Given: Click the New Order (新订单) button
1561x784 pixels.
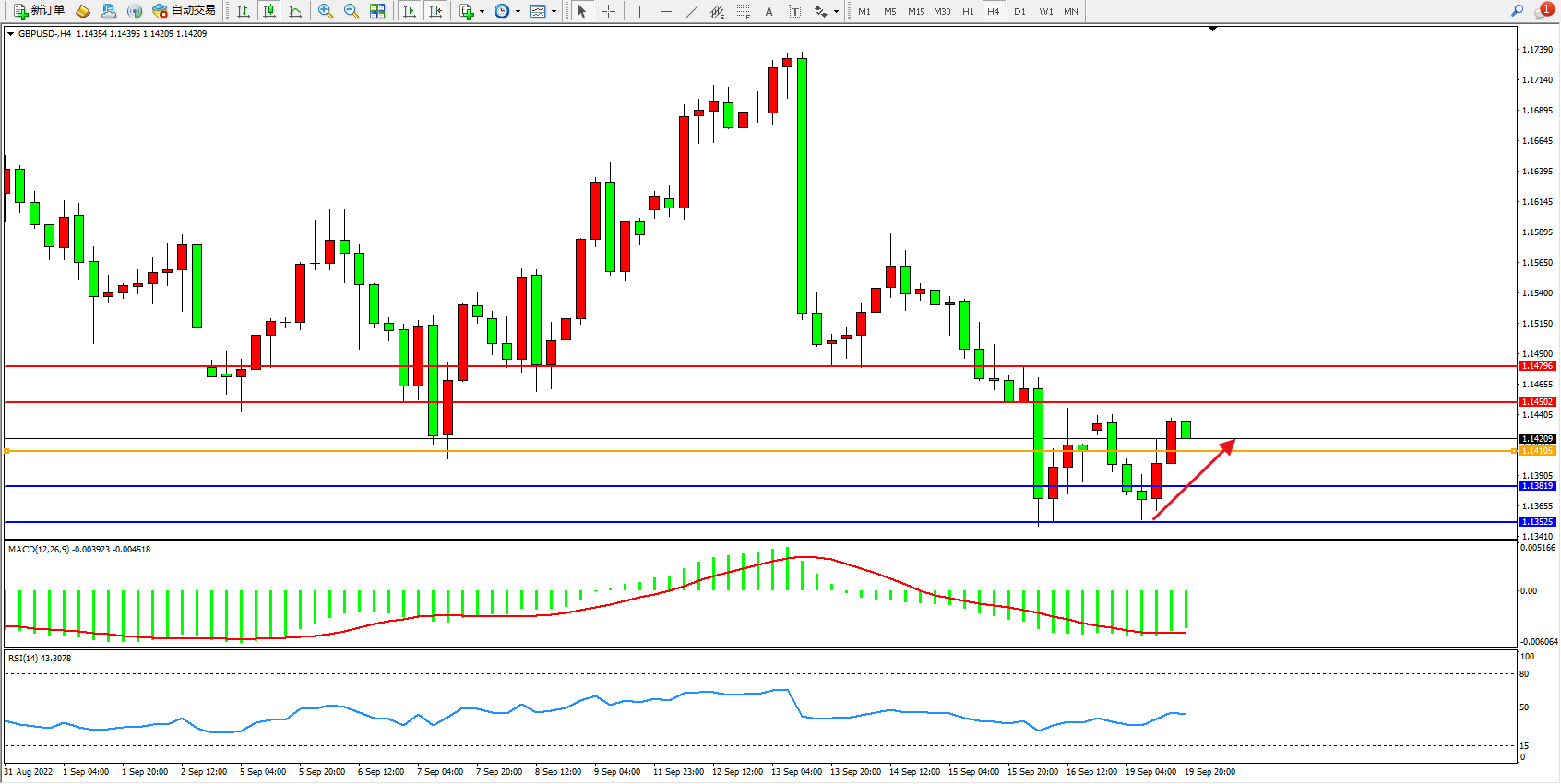Looking at the screenshot, I should point(39,11).
